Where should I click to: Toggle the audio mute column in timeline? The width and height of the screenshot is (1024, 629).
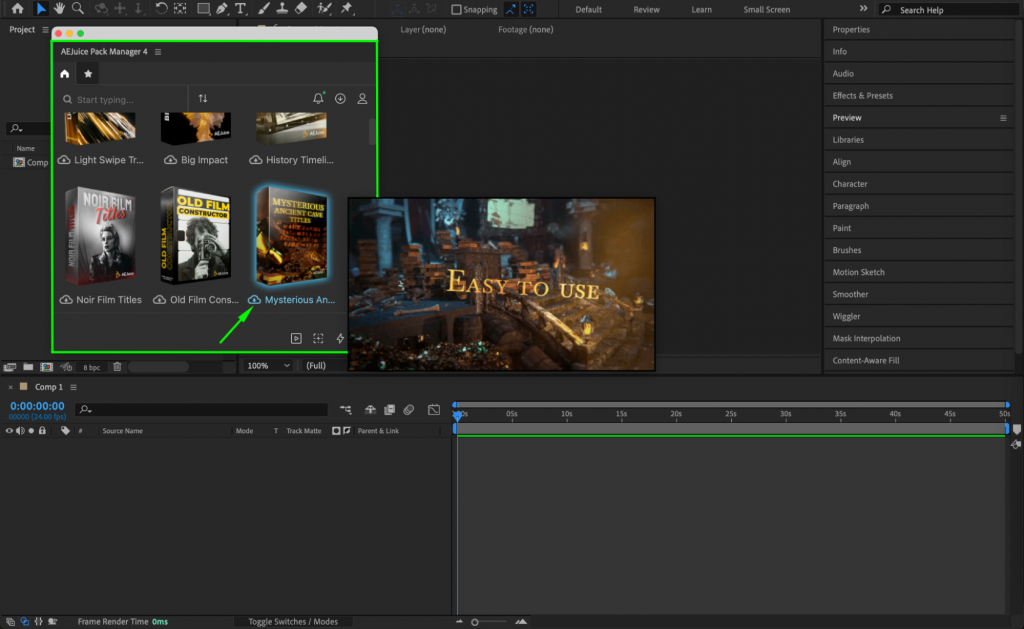pyautogui.click(x=20, y=430)
